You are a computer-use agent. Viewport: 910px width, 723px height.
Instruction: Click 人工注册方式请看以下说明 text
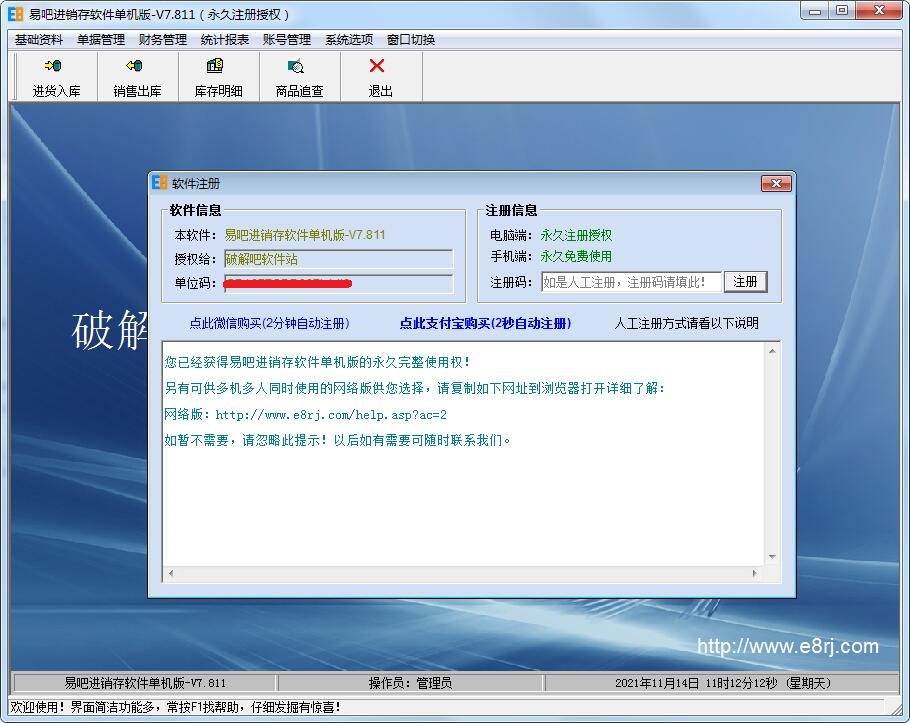pos(686,323)
